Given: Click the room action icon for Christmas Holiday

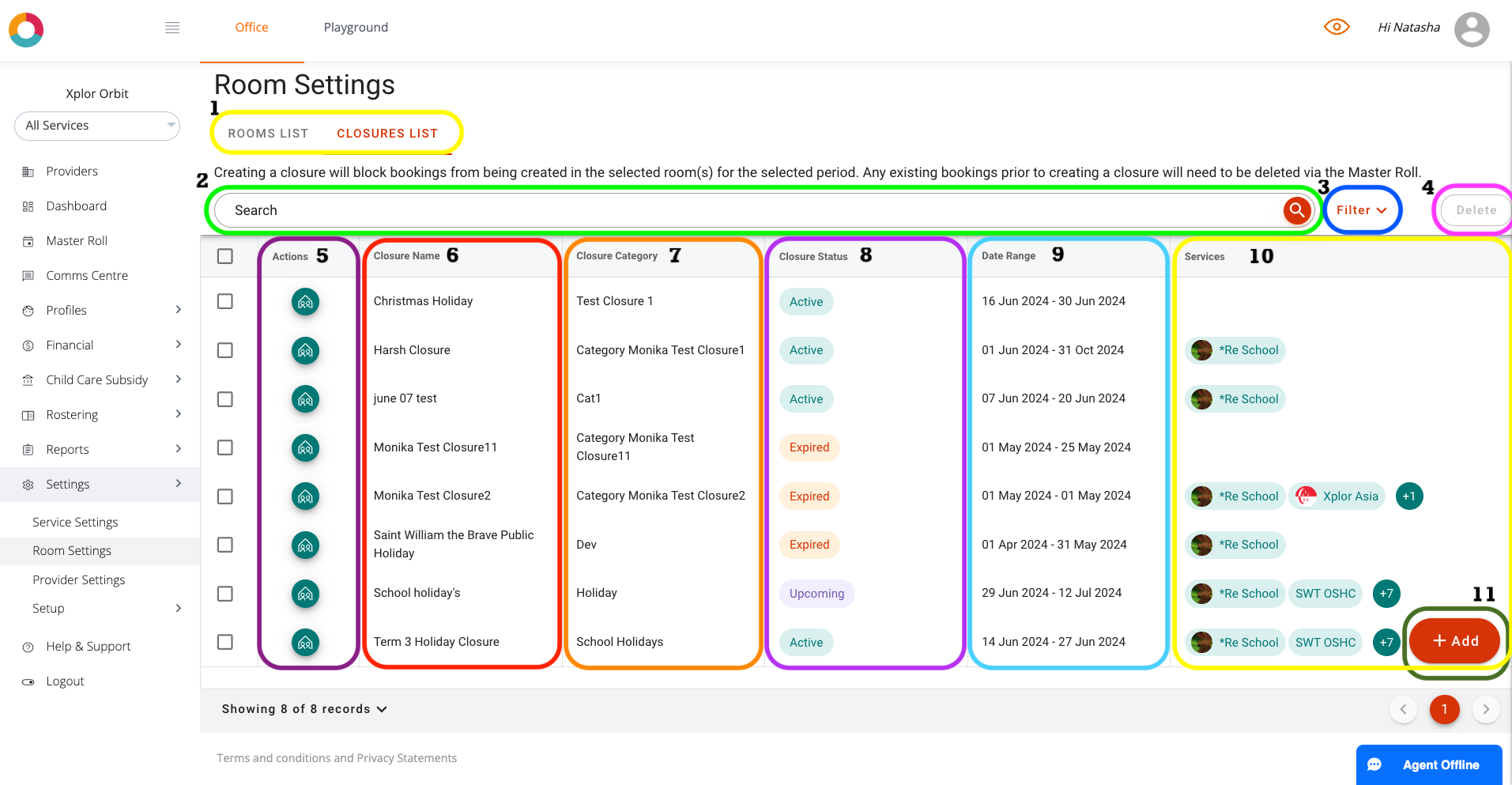Looking at the screenshot, I should click(x=305, y=302).
